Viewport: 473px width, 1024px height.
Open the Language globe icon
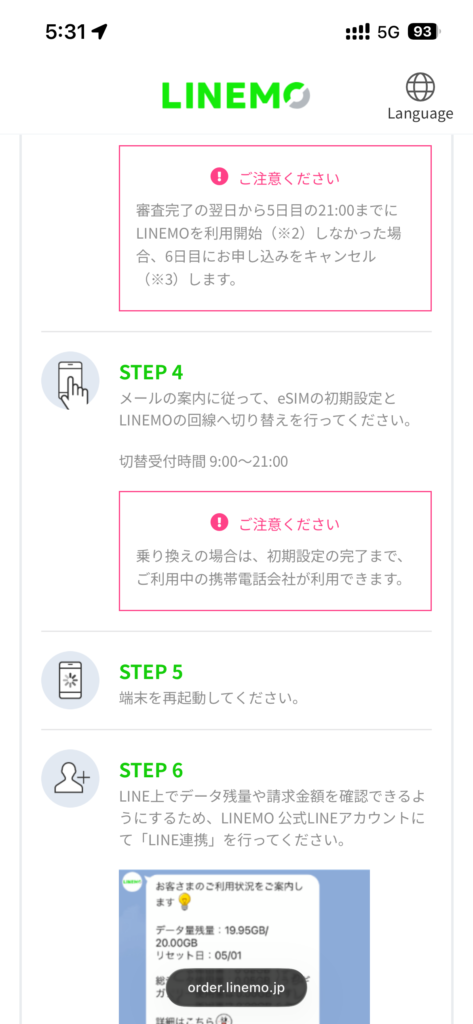click(420, 87)
